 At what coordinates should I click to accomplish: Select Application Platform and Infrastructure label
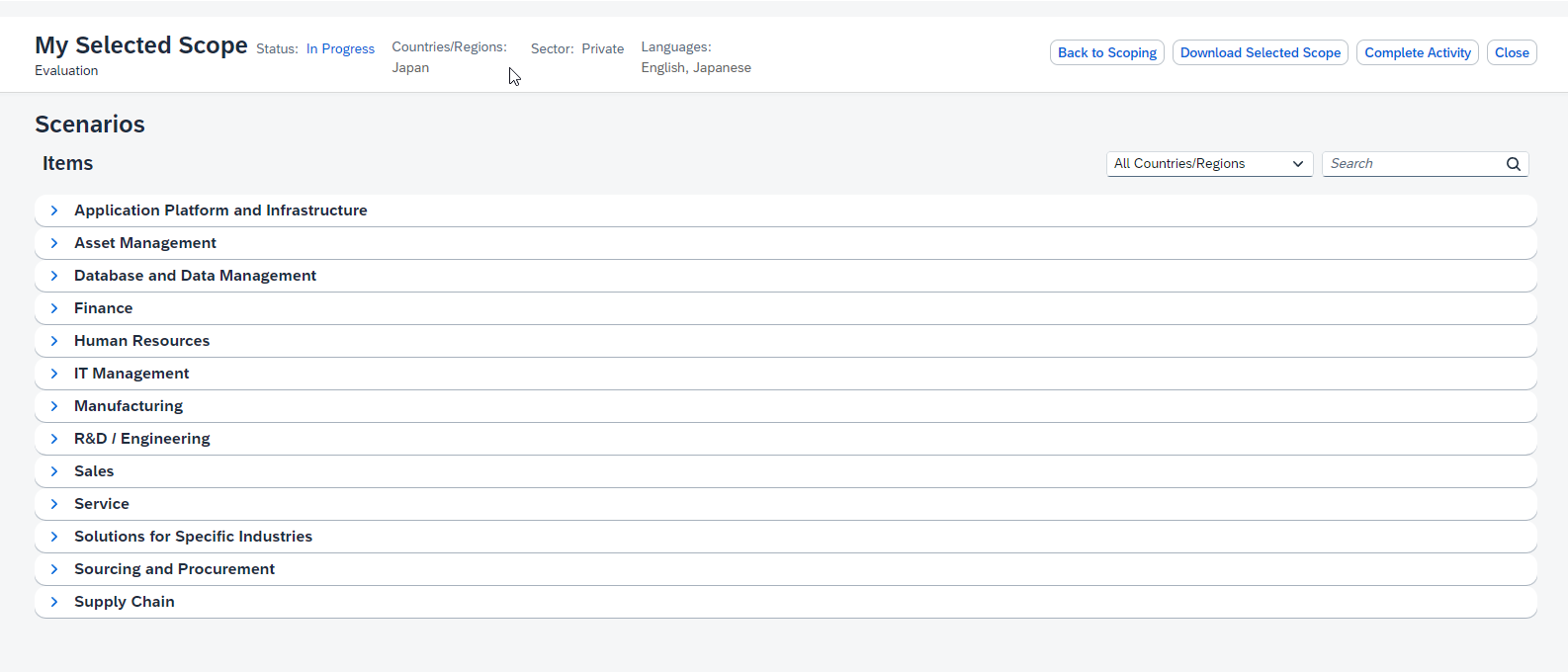(x=220, y=210)
